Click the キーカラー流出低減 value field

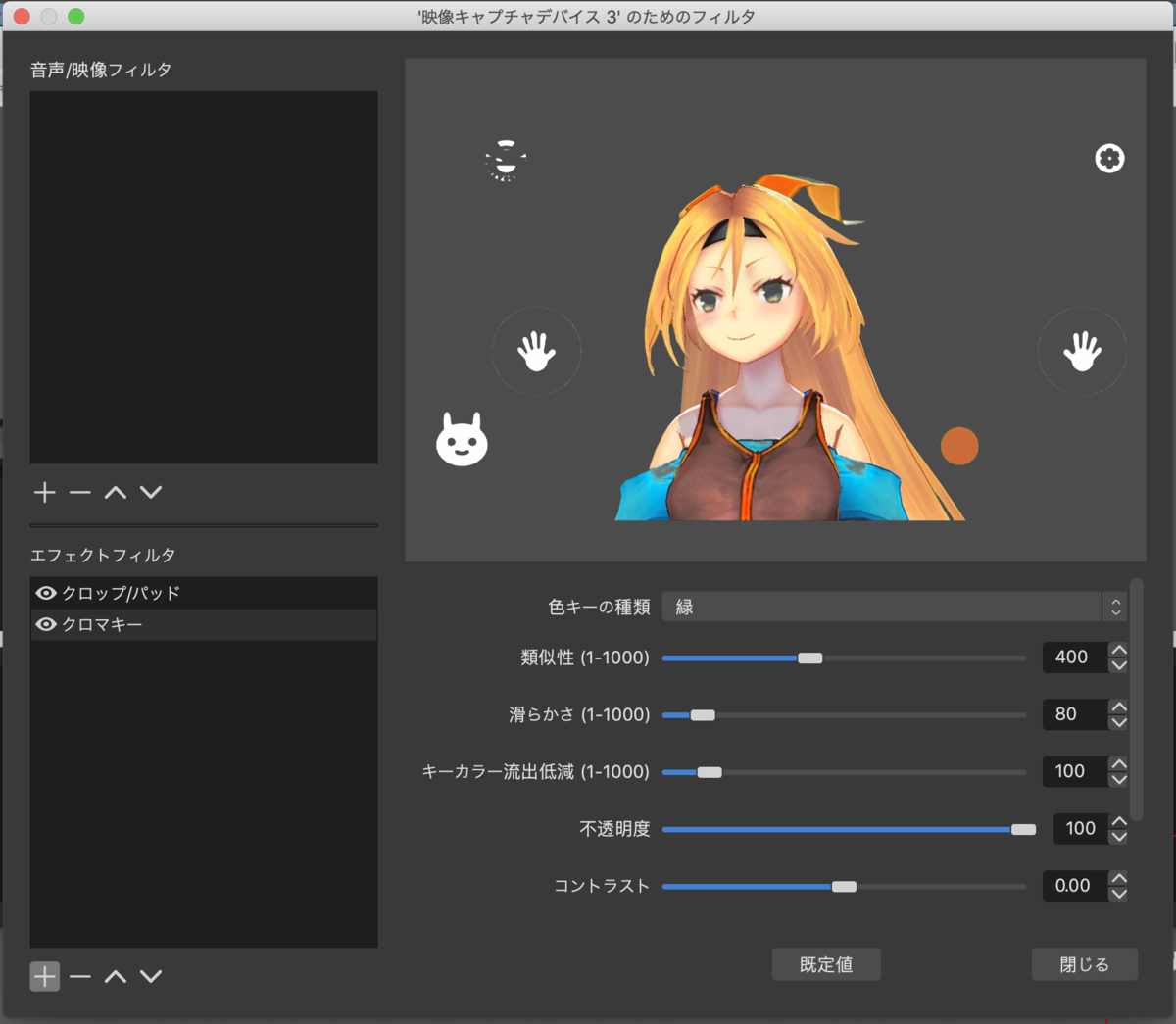tap(1075, 771)
